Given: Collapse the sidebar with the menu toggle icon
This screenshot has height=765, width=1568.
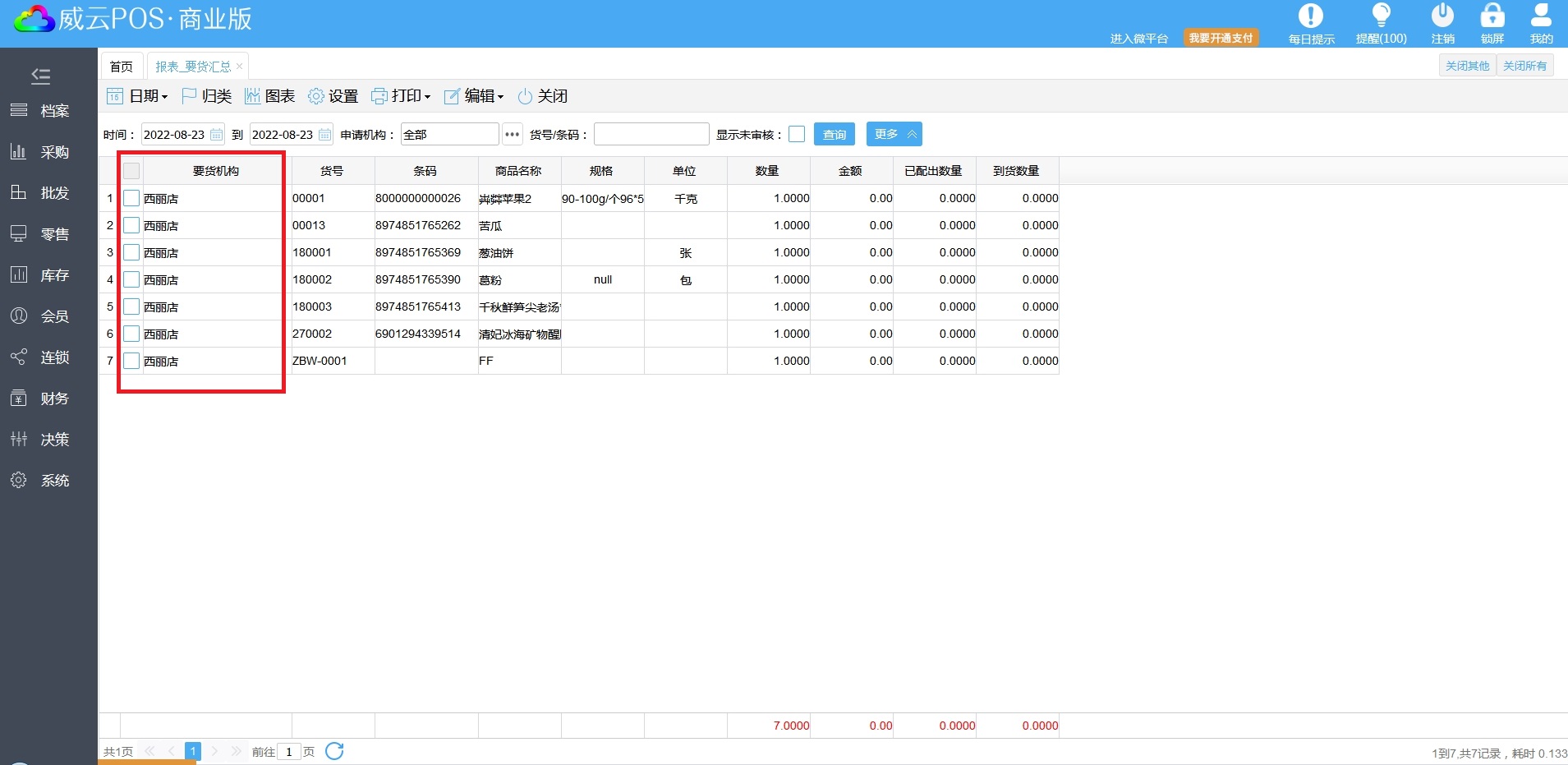Looking at the screenshot, I should click(x=40, y=76).
